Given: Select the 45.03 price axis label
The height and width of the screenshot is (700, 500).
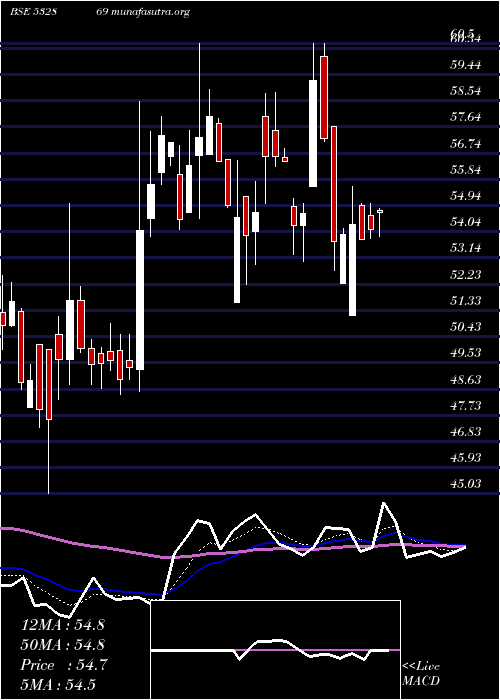Looking at the screenshot, I should 466,483.
